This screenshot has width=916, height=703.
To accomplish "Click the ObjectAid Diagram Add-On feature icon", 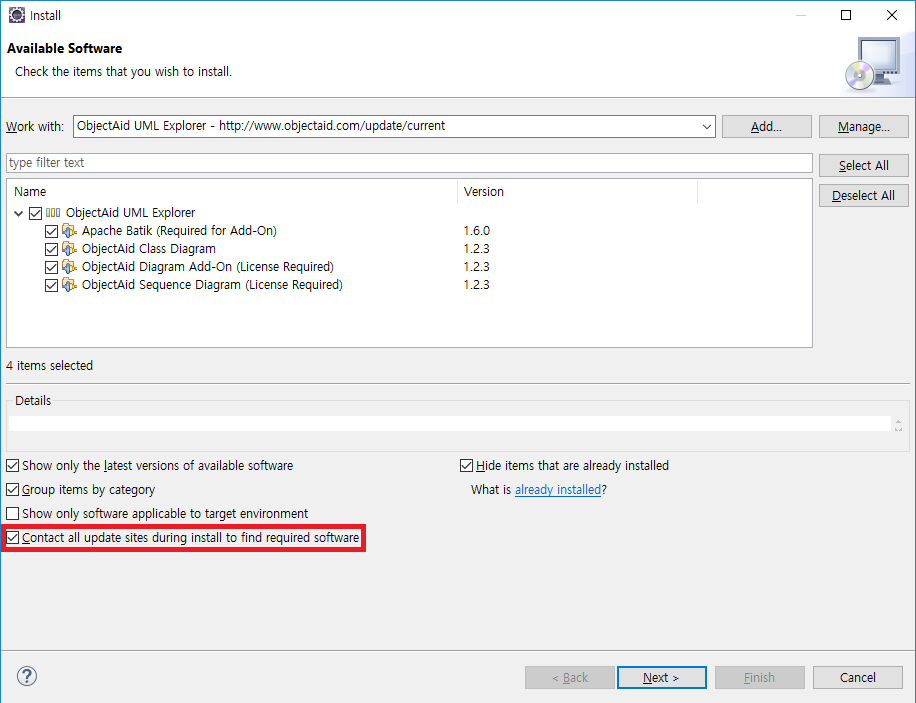I will (x=69, y=267).
